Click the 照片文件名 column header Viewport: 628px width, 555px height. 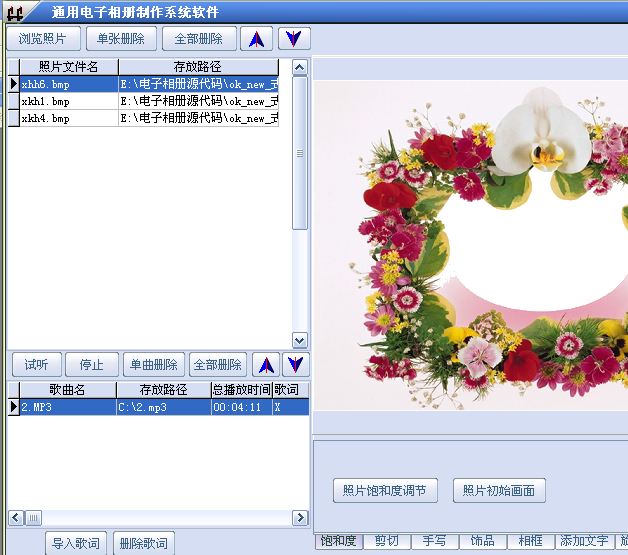[x=69, y=67]
